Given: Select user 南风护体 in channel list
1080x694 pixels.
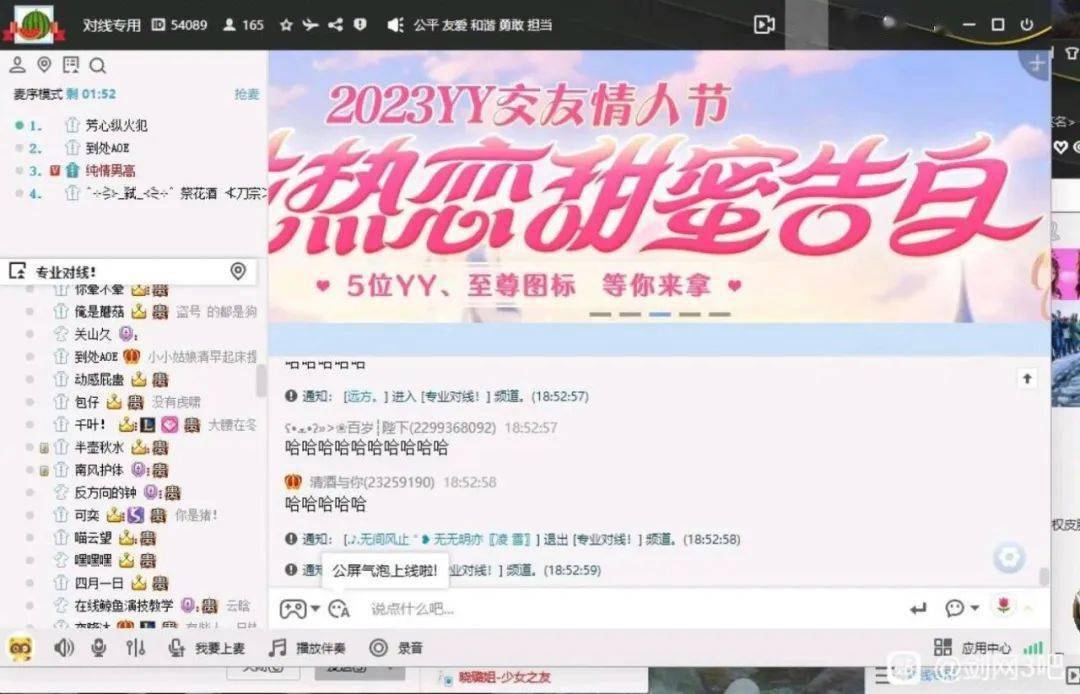Looking at the screenshot, I should point(99,470).
